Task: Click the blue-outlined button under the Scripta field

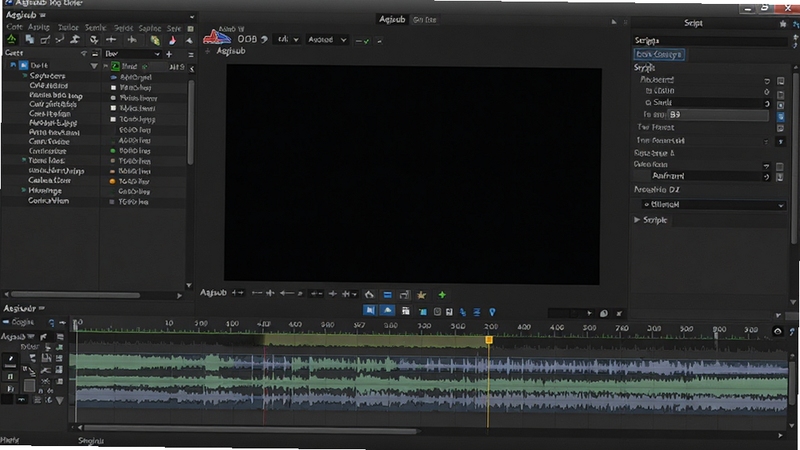Action: pos(659,54)
